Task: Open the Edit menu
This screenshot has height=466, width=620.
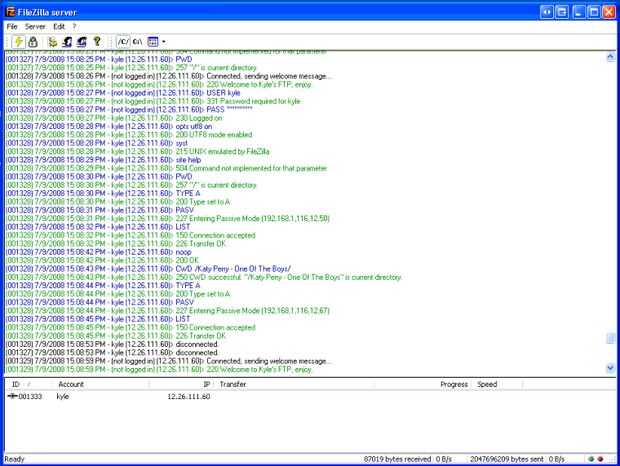Action: click(59, 26)
